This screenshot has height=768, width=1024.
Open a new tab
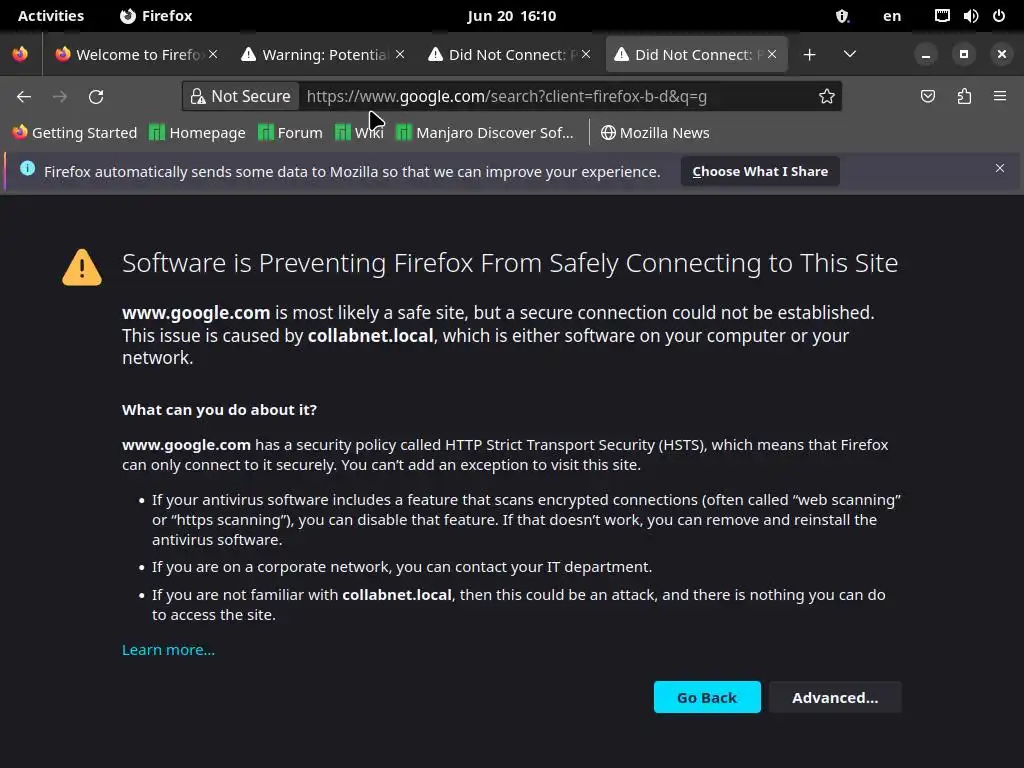click(810, 54)
